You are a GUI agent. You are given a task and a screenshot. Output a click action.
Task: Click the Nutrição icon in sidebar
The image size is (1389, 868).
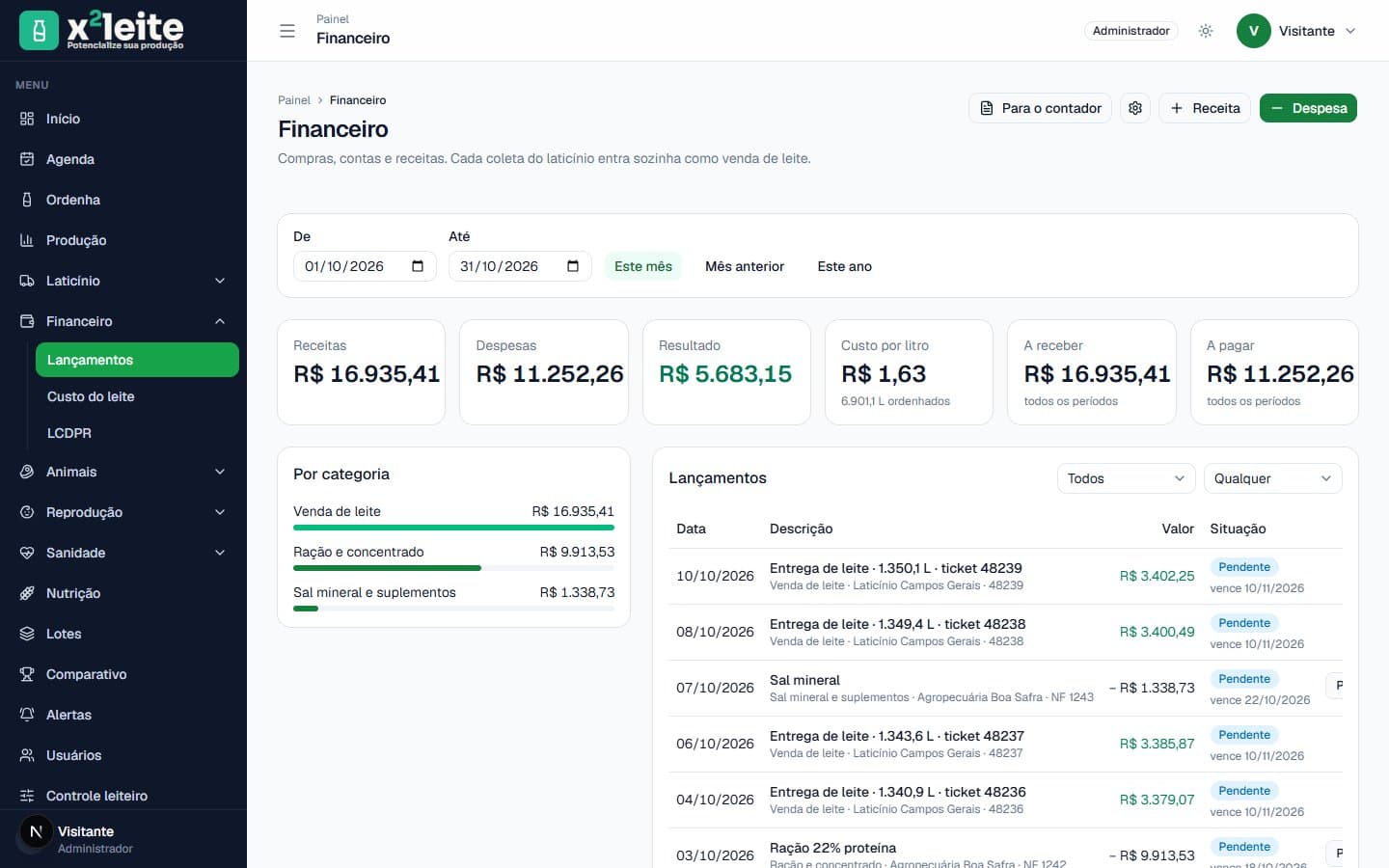[27, 593]
